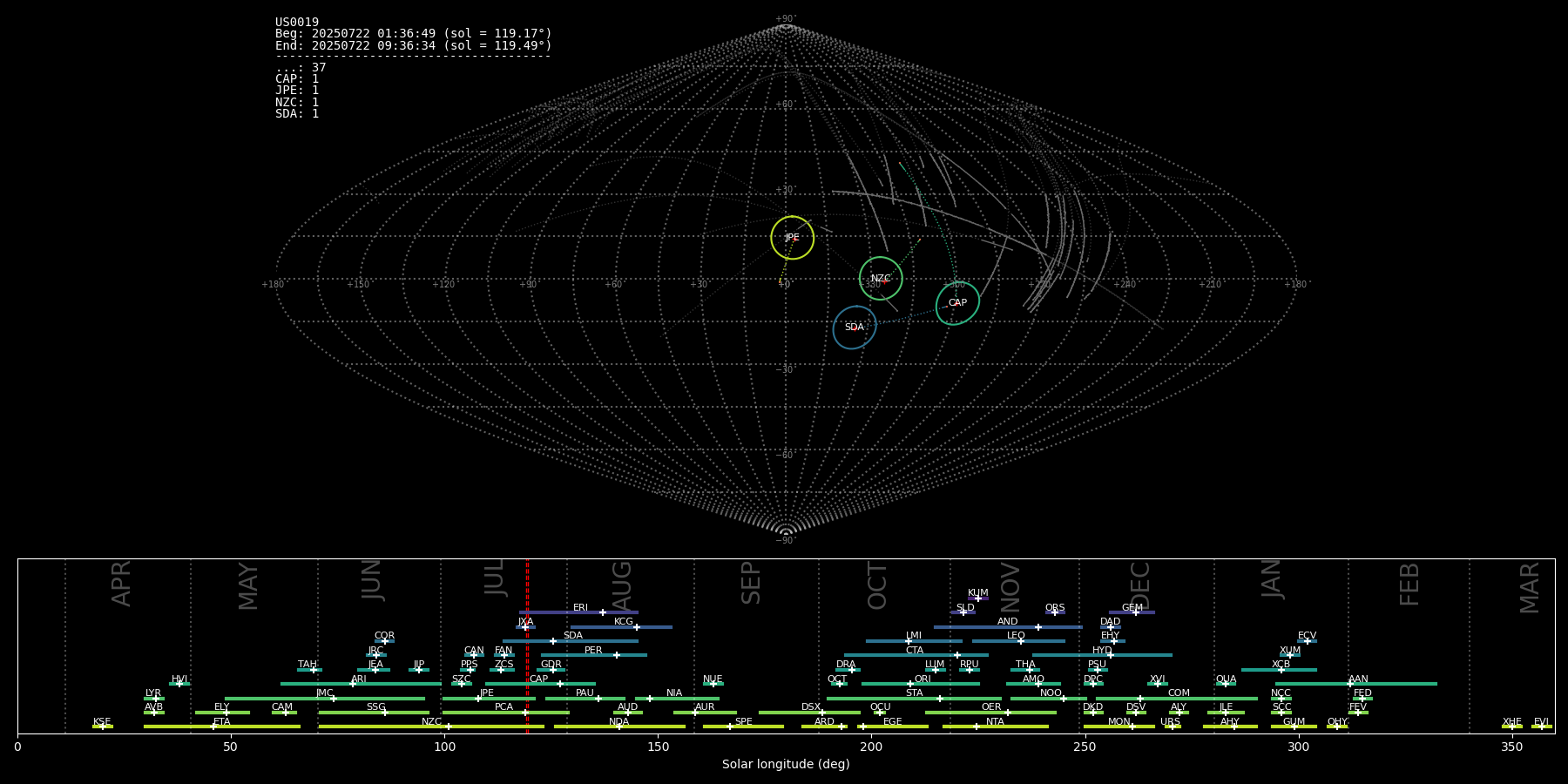
Task: Click the PAU shower bar in the timeline
Action: [585, 699]
